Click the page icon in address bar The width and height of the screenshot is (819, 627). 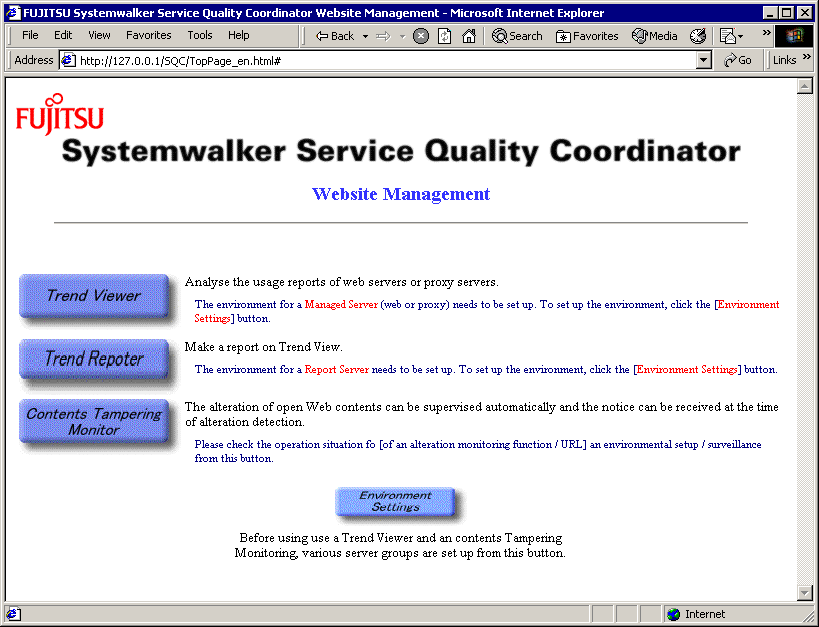pyautogui.click(x=68, y=61)
